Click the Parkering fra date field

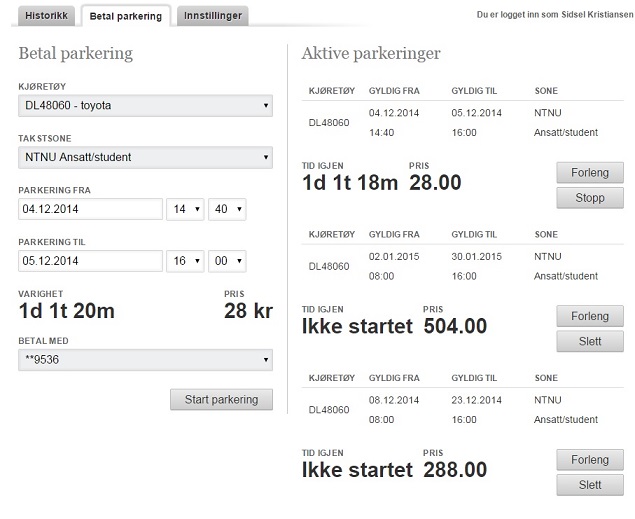coord(90,209)
